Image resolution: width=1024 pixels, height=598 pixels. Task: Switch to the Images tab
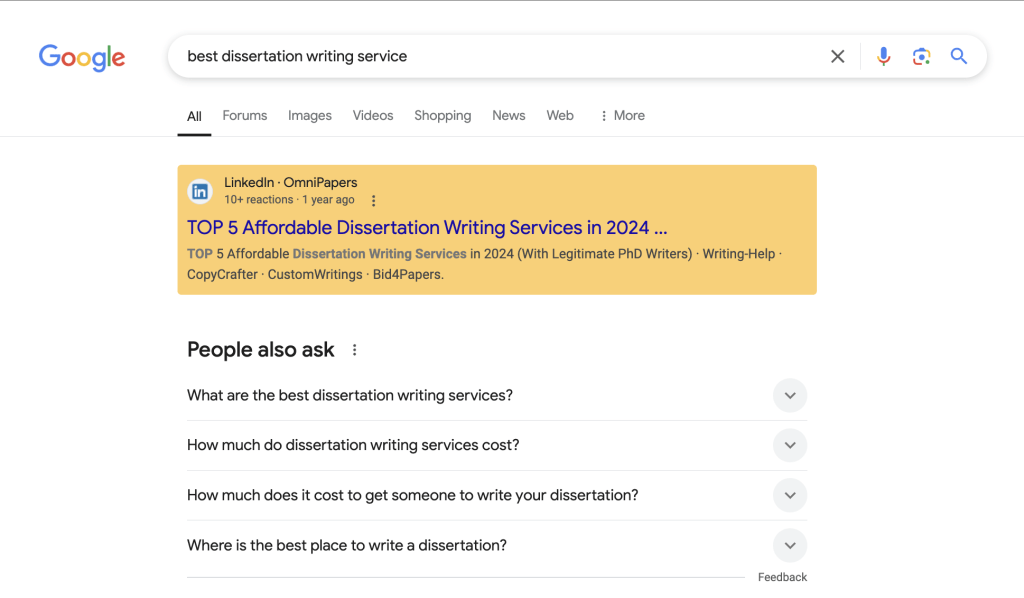tap(310, 116)
